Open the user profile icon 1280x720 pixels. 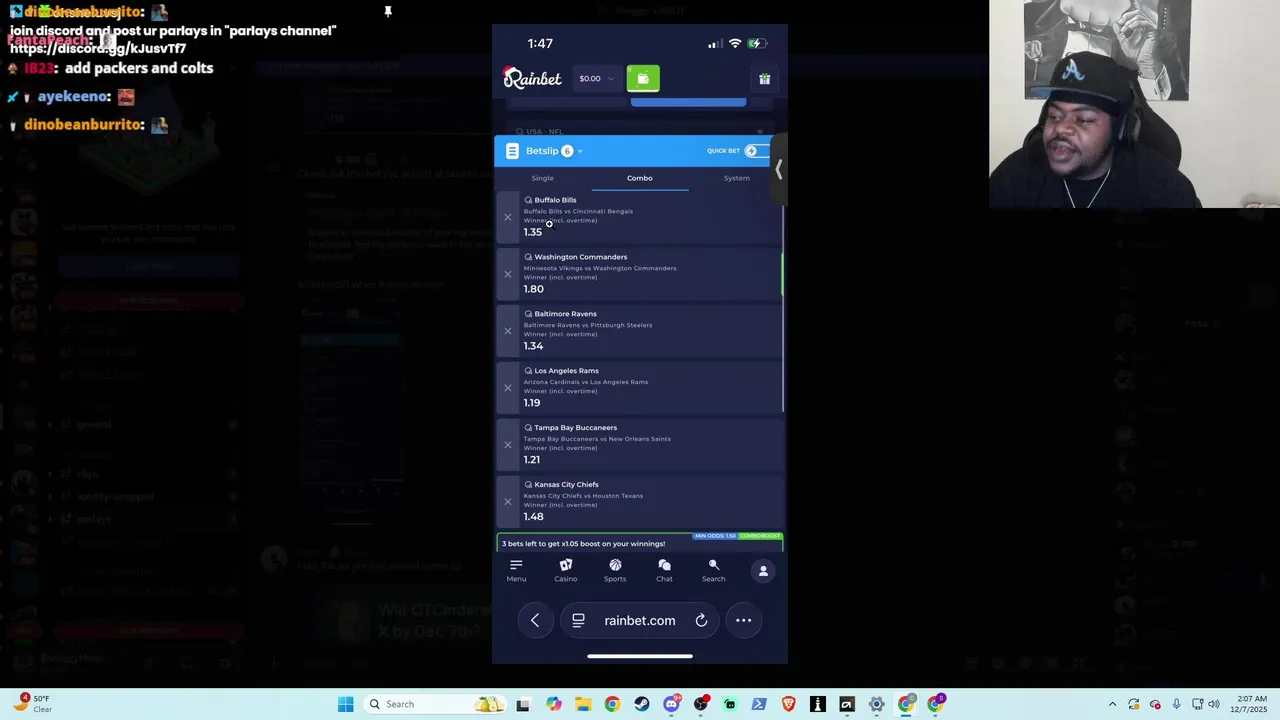point(763,571)
